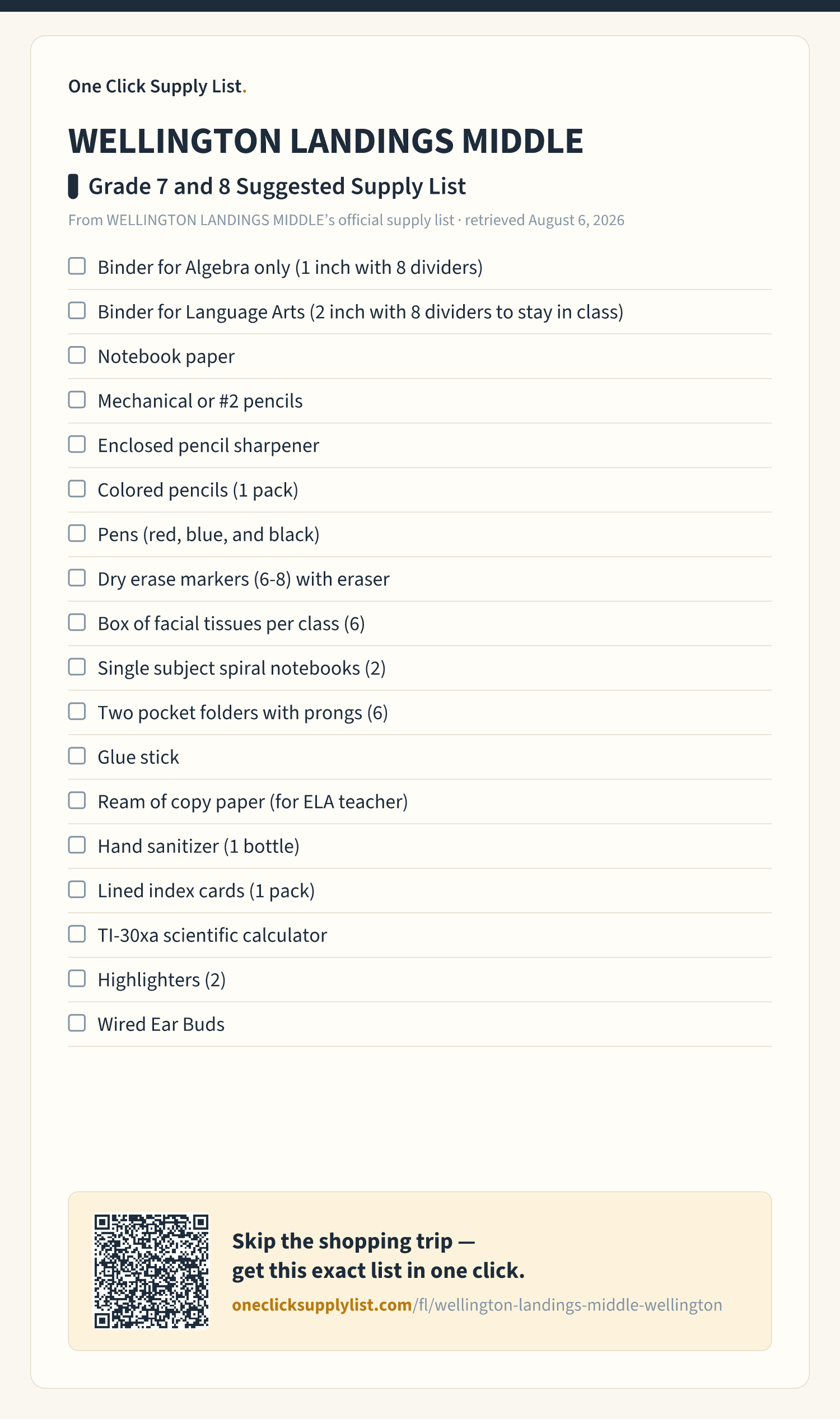Viewport: 840px width, 1419px height.
Task: Tick the Enclosed pencil sharpener box
Action: click(x=77, y=444)
